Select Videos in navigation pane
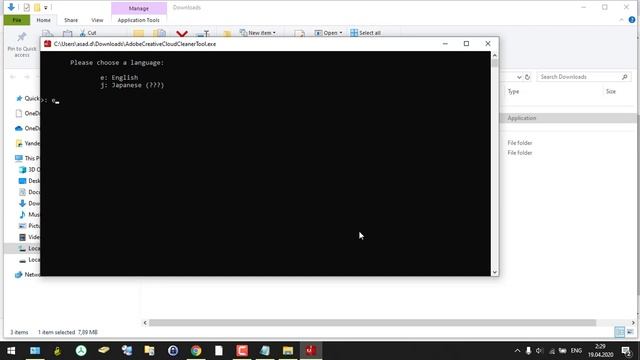This screenshot has width=640, height=360. point(29,237)
